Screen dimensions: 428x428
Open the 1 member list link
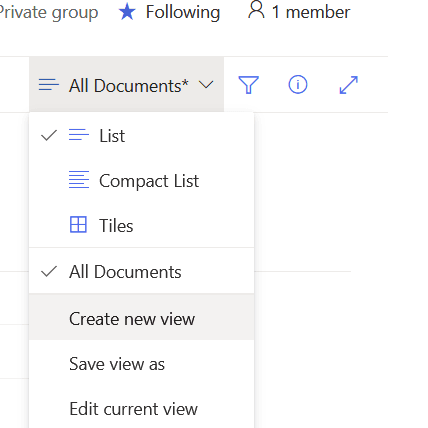coord(299,12)
